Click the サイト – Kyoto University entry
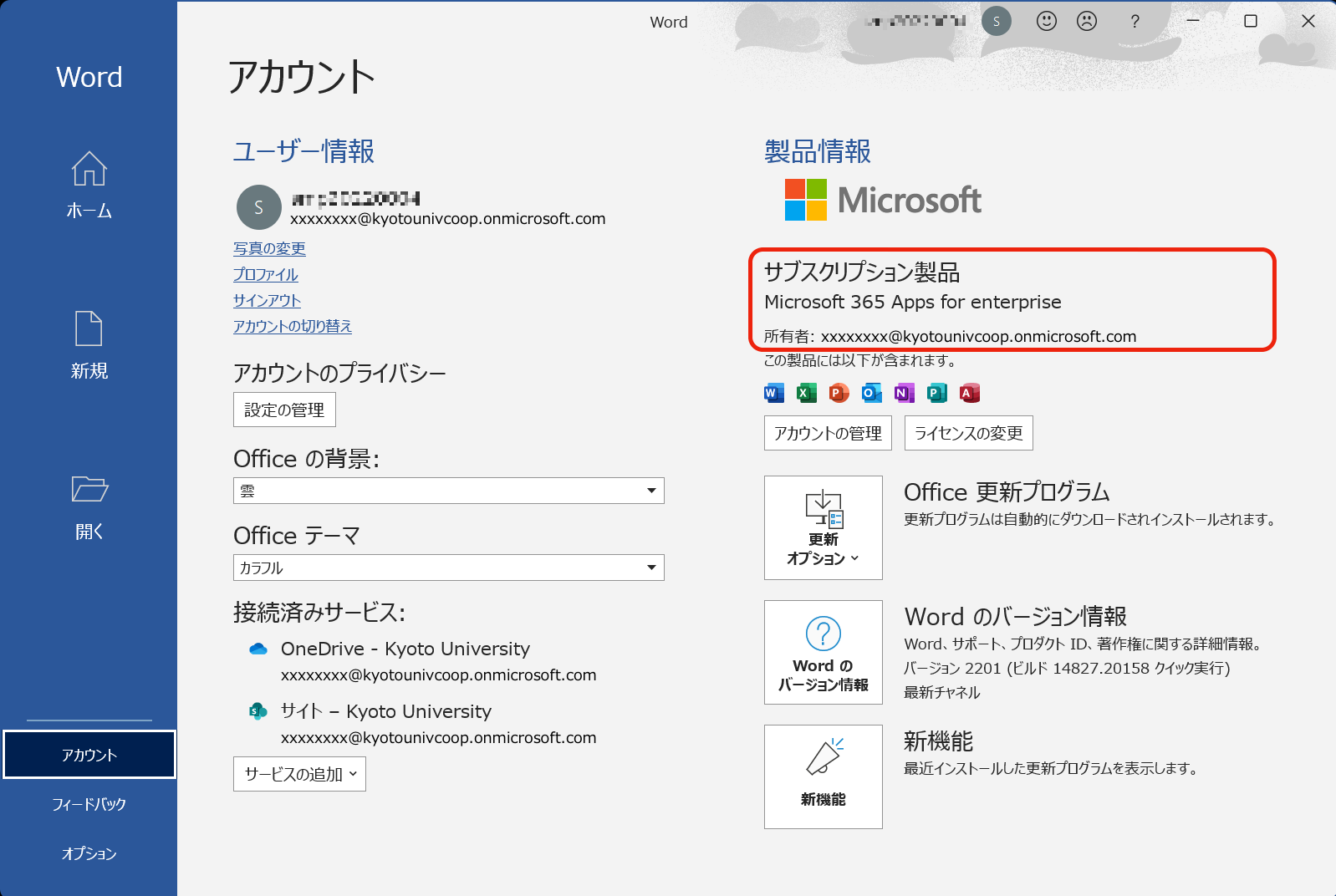 click(386, 711)
